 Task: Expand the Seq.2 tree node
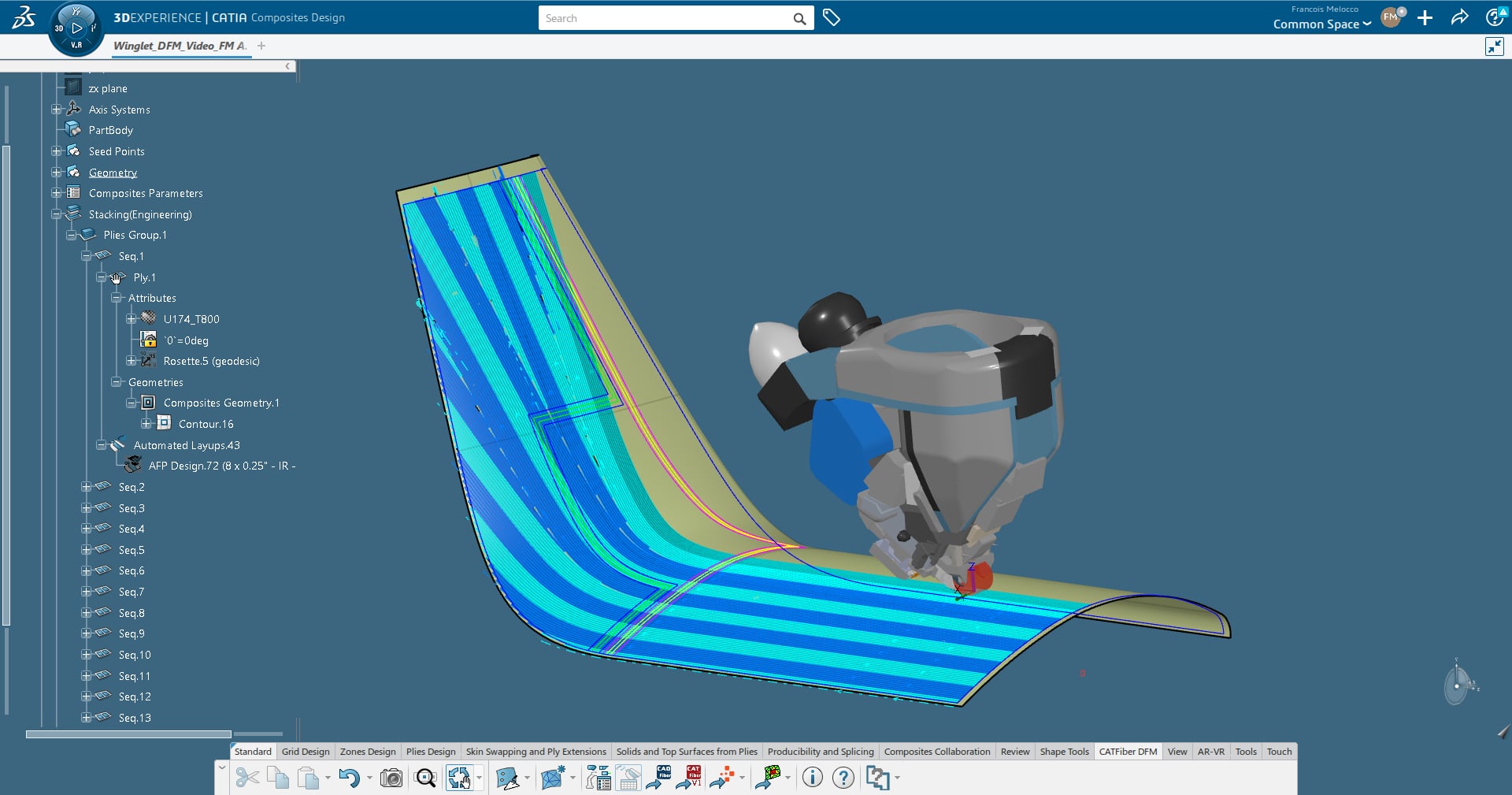tap(86, 487)
